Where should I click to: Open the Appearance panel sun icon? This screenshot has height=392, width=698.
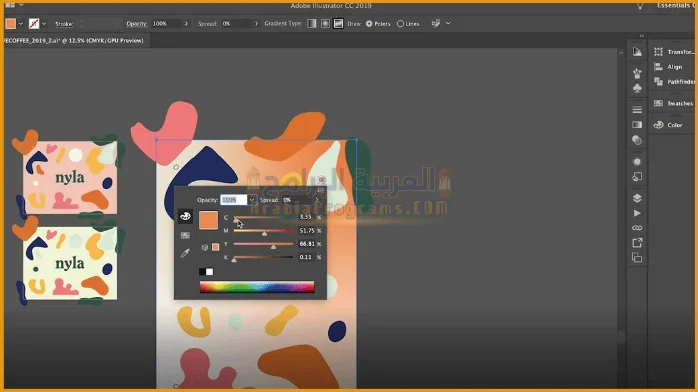(637, 162)
